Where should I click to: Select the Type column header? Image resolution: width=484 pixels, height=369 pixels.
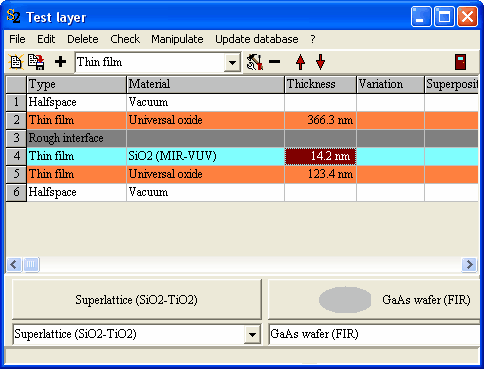click(77, 84)
